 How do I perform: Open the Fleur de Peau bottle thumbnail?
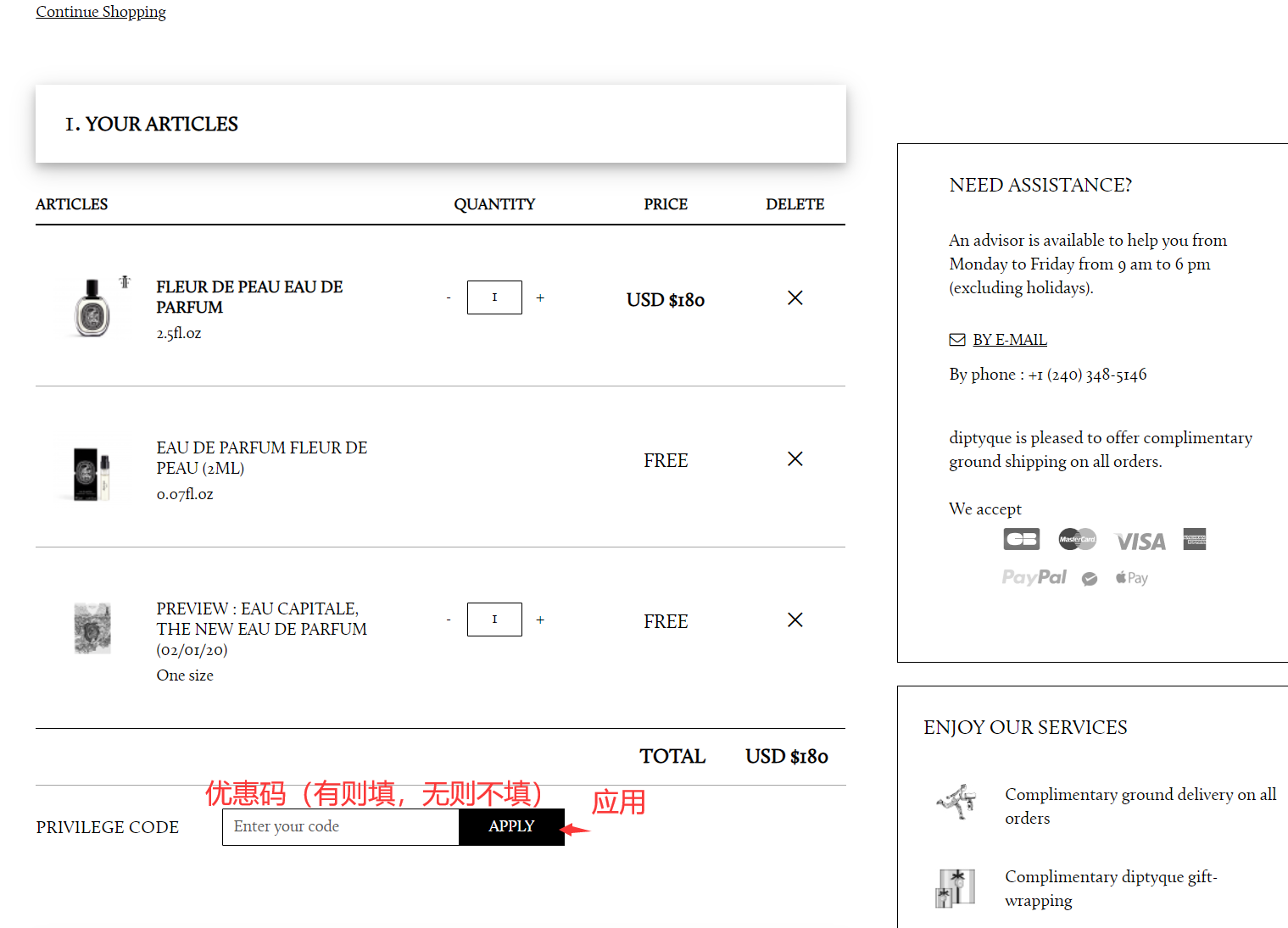point(92,307)
